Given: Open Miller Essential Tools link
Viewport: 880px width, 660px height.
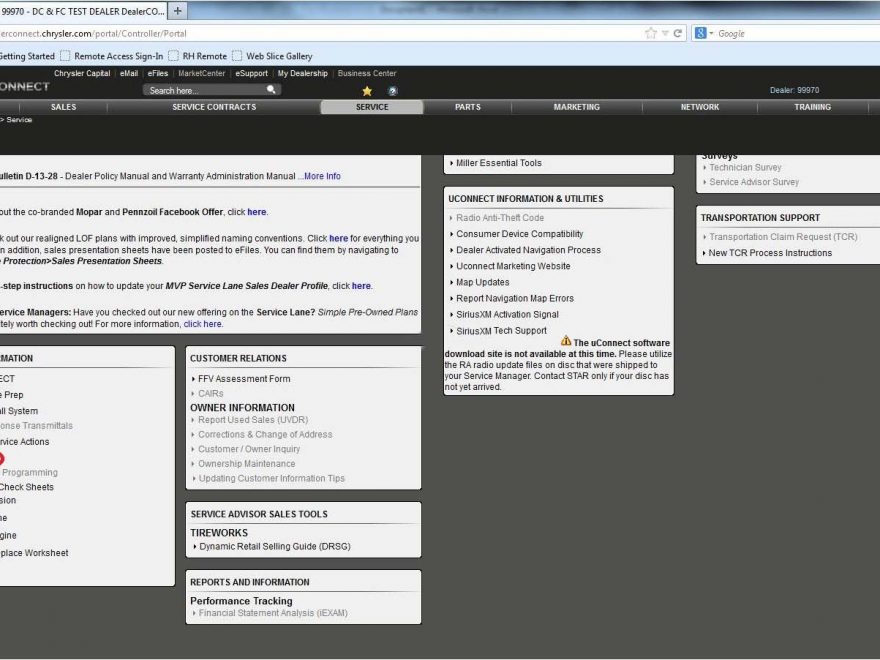Looking at the screenshot, I should coord(498,163).
